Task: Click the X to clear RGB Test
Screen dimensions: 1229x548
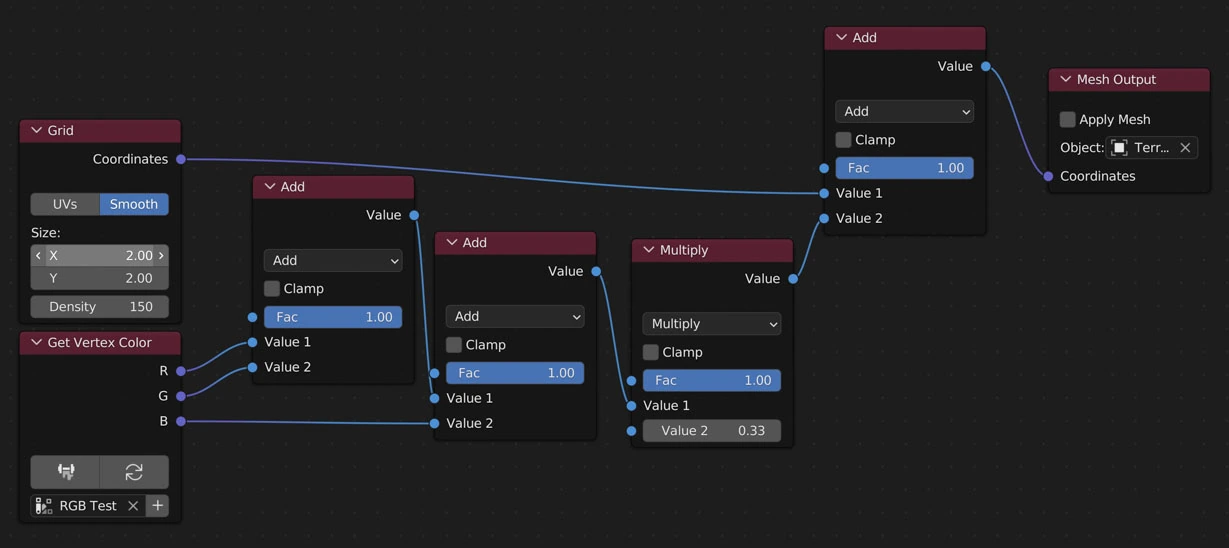Action: point(132,506)
